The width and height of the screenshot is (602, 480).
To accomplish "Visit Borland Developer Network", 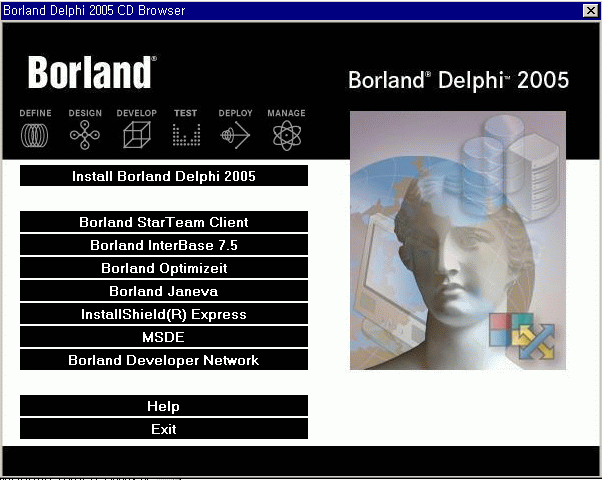I will (164, 360).
